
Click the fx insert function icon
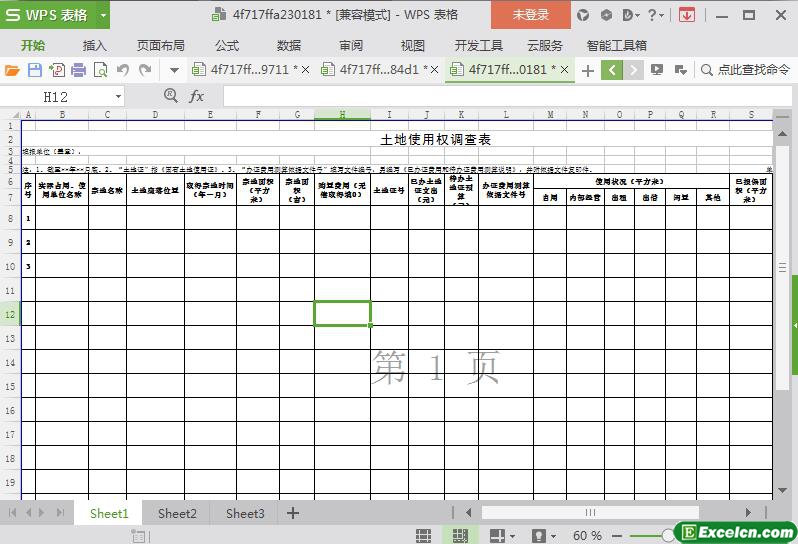(196, 96)
